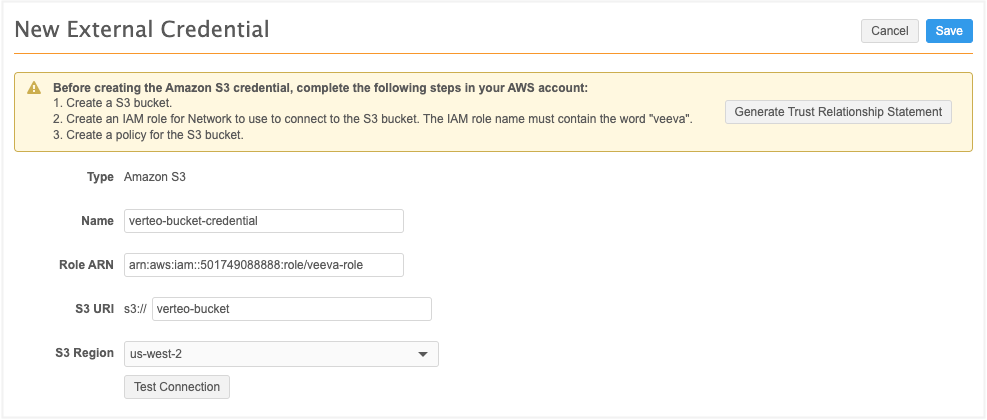Click Generate Trust Relationship Statement
This screenshot has width=987, height=420.
[838, 112]
